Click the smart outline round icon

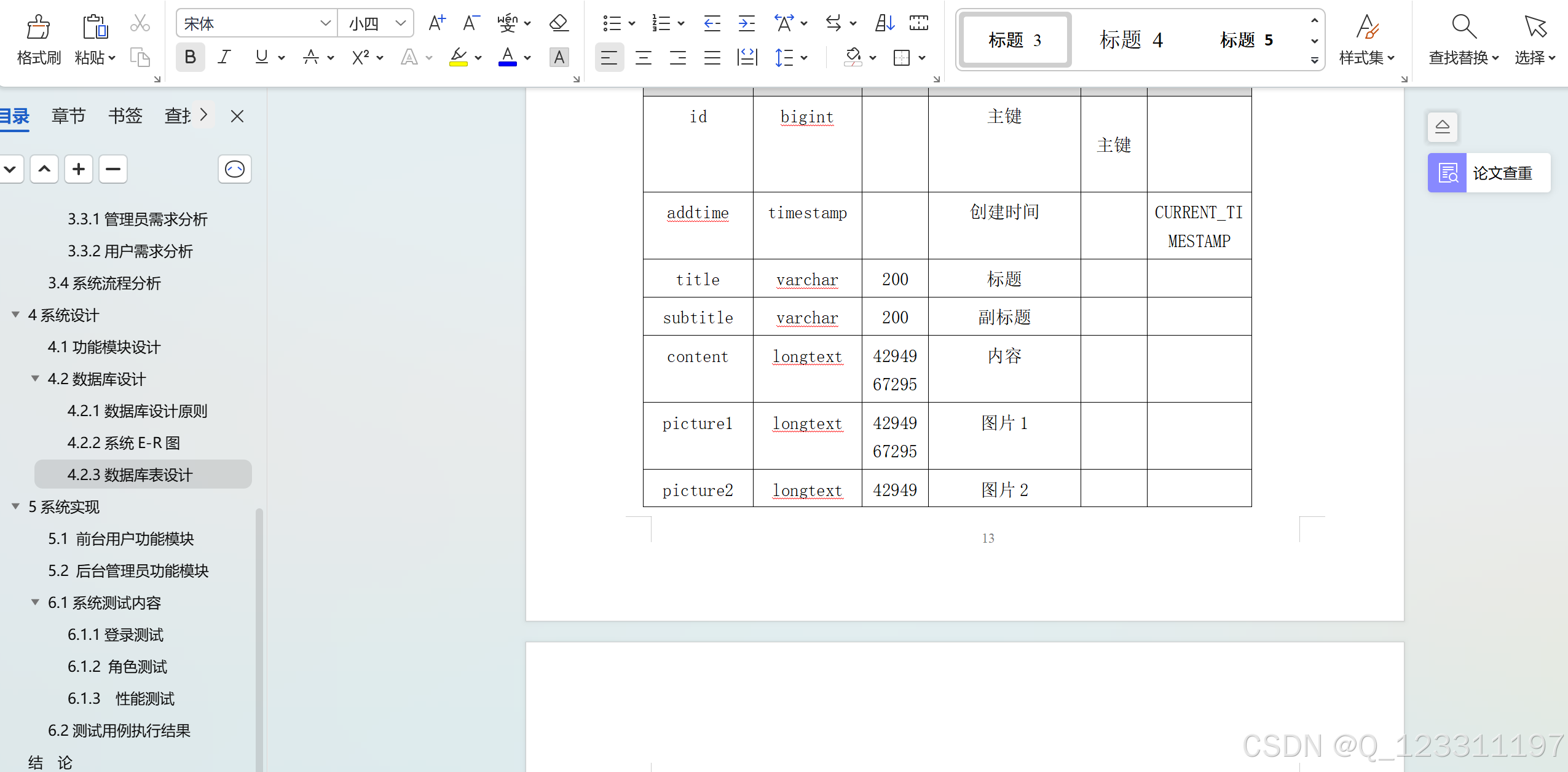[235, 169]
